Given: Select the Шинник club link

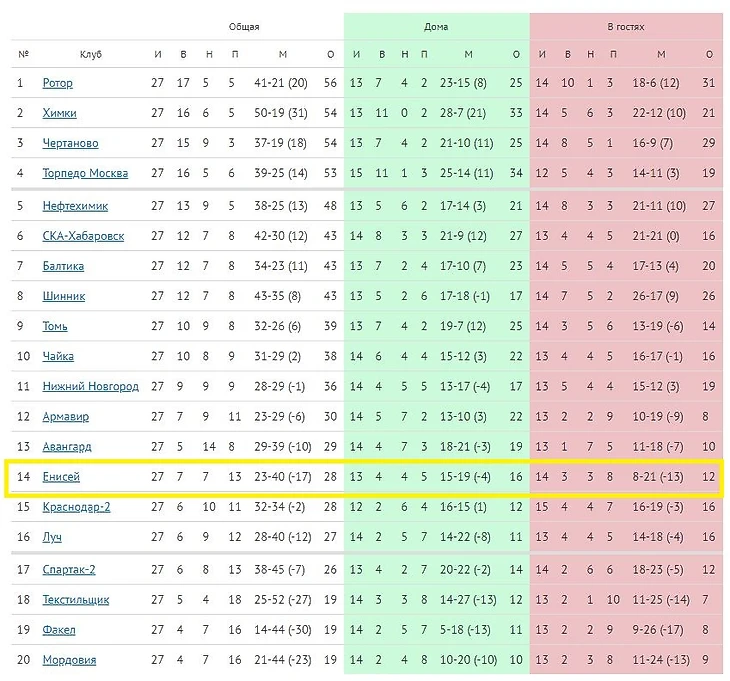Looking at the screenshot, I should (x=63, y=296).
